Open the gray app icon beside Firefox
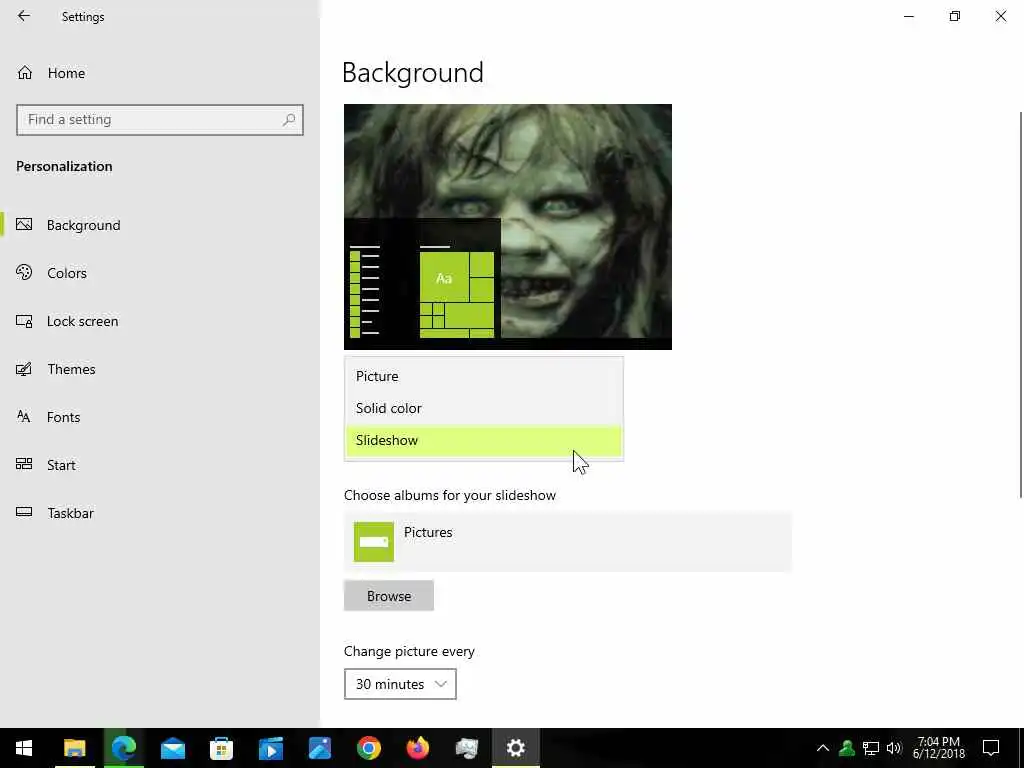Image resolution: width=1024 pixels, height=768 pixels. (466, 748)
